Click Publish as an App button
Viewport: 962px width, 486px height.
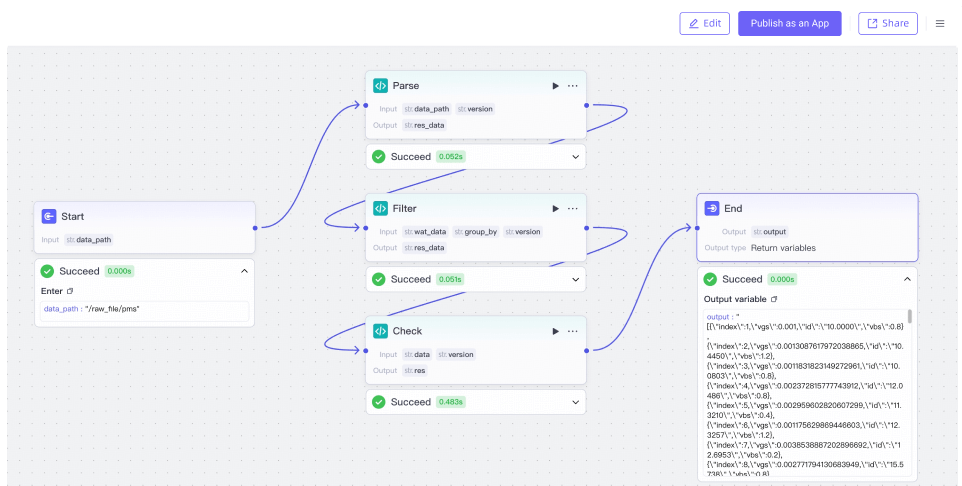[790, 23]
